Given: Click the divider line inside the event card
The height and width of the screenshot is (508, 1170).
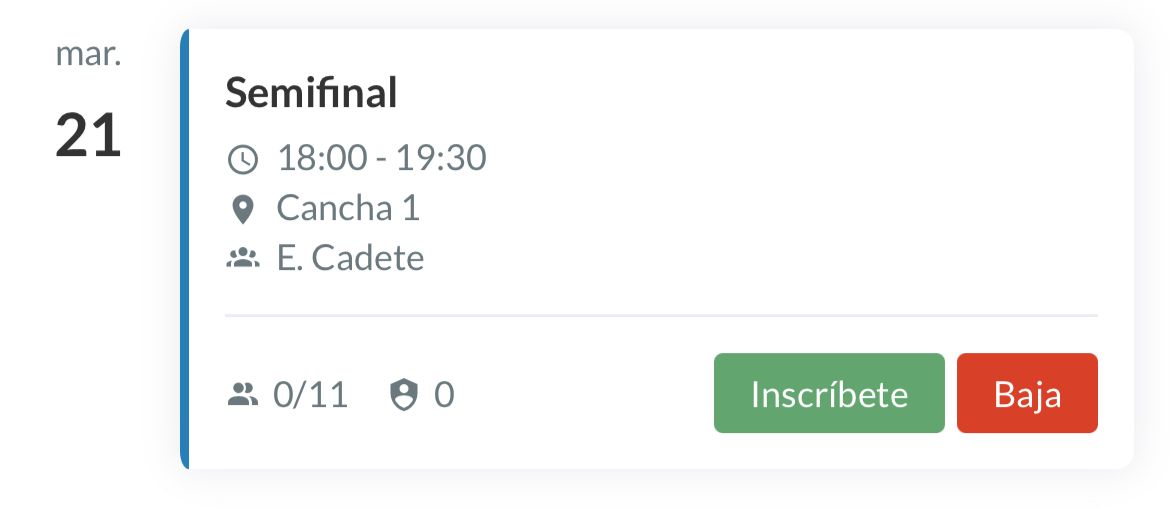Looking at the screenshot, I should point(660,315).
